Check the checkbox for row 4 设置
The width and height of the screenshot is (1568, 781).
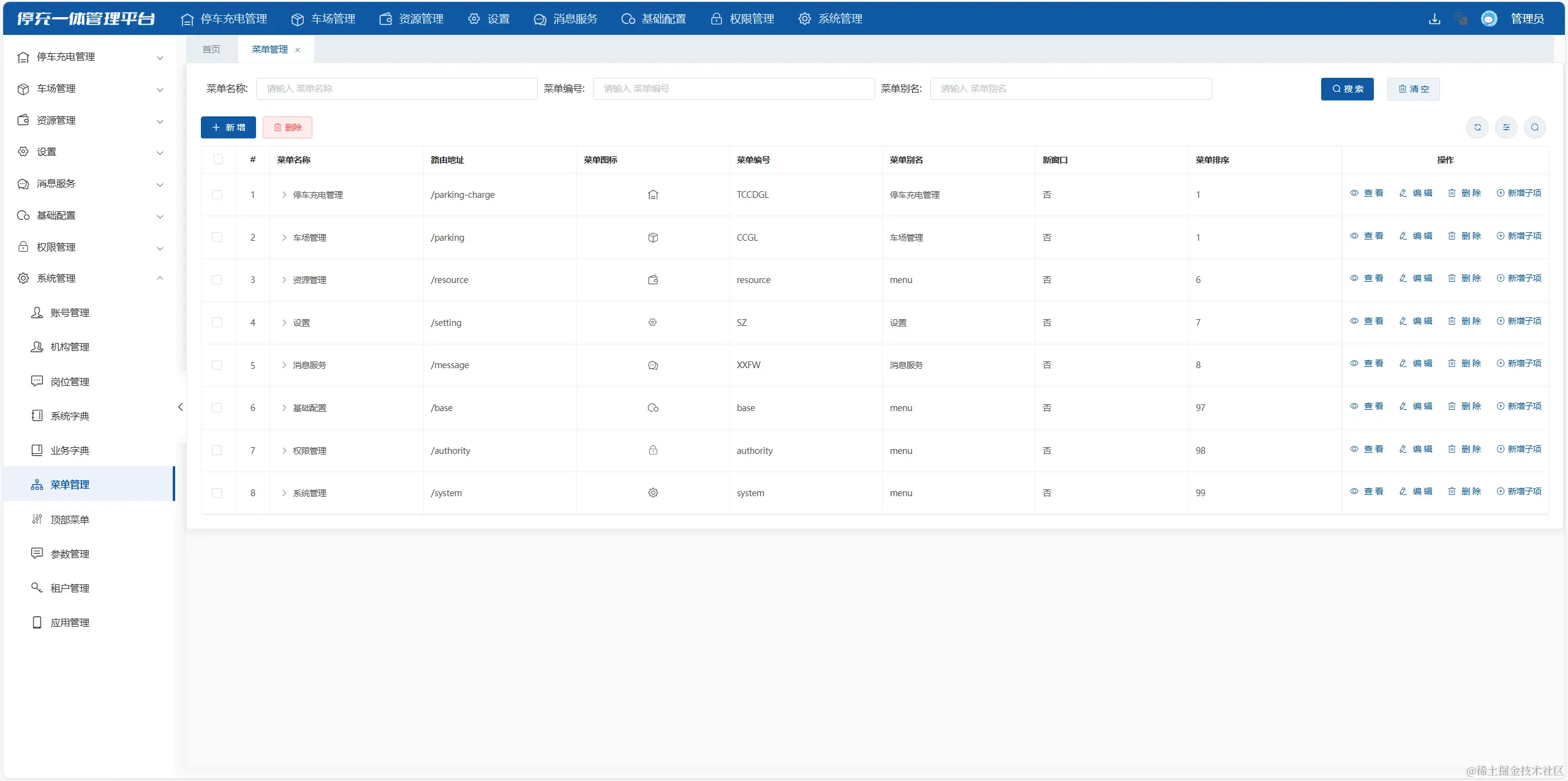tap(217, 322)
